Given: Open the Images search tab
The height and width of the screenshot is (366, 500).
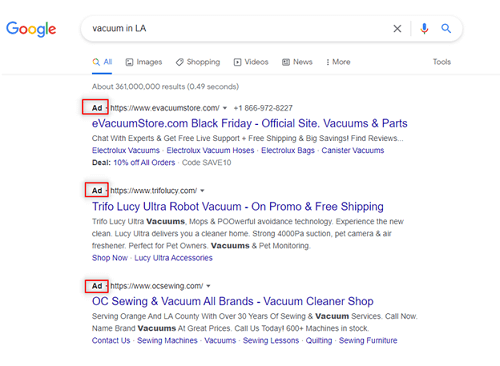Looking at the screenshot, I should (144, 62).
